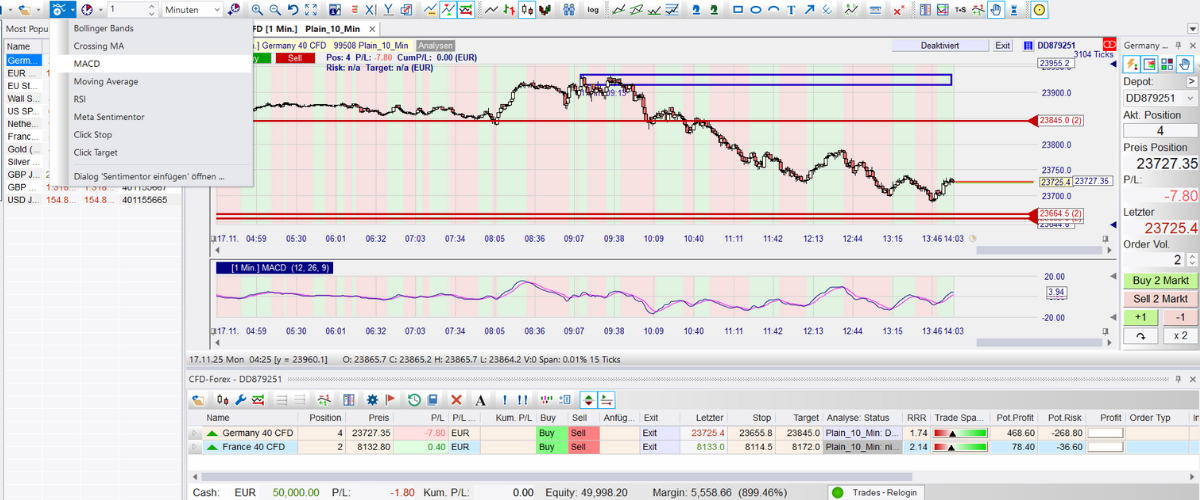Open the sentimentor icon dropdown arrow
This screenshot has width=1200, height=500.
pyautogui.click(x=74, y=10)
